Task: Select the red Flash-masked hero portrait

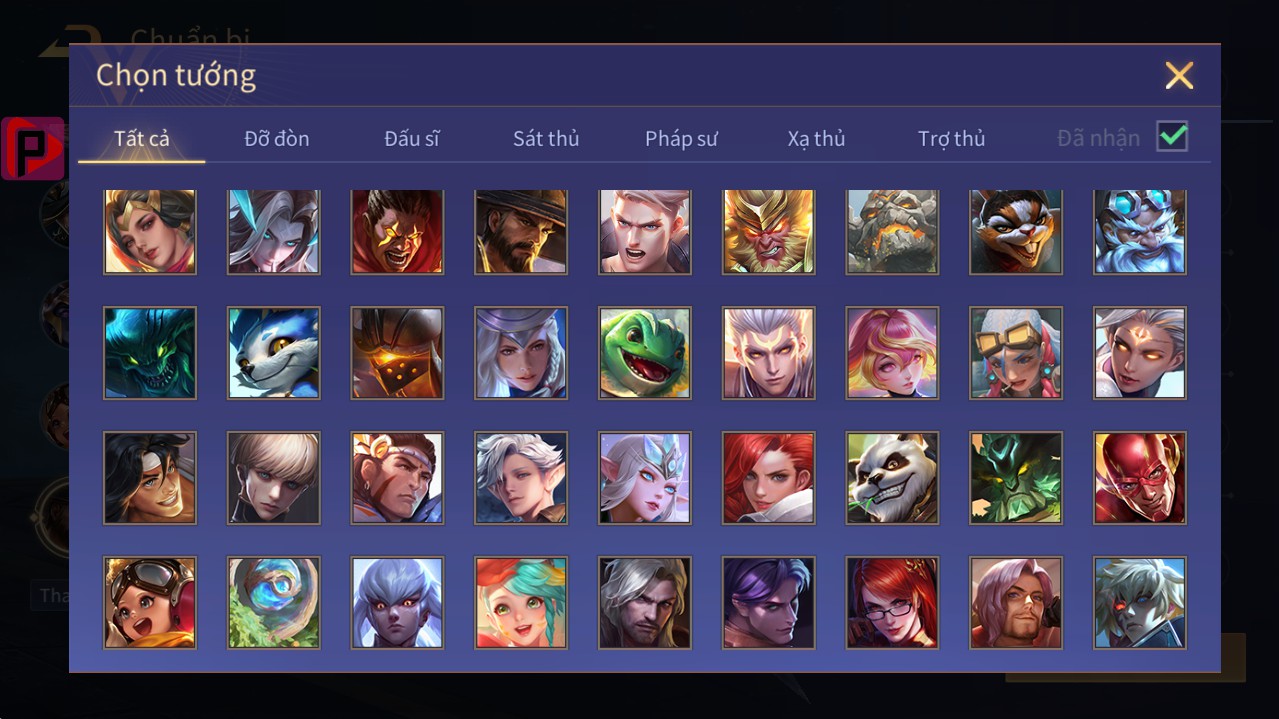Action: tap(1140, 478)
